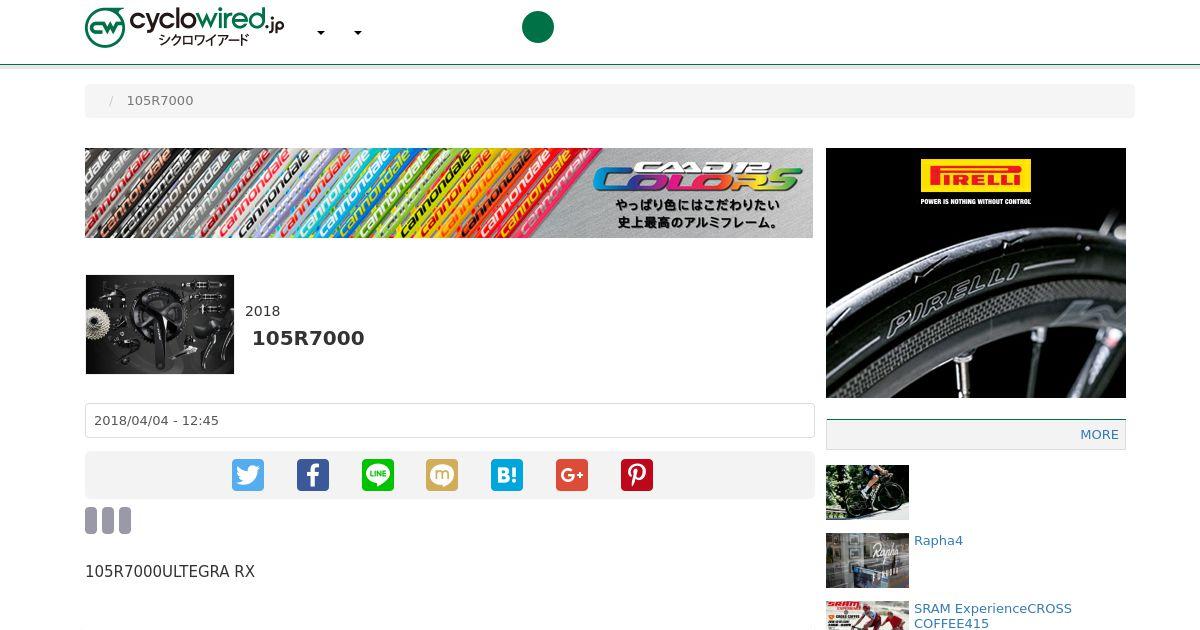
Task: Open the 105R7000 breadcrumb entry
Action: pyautogui.click(x=160, y=101)
